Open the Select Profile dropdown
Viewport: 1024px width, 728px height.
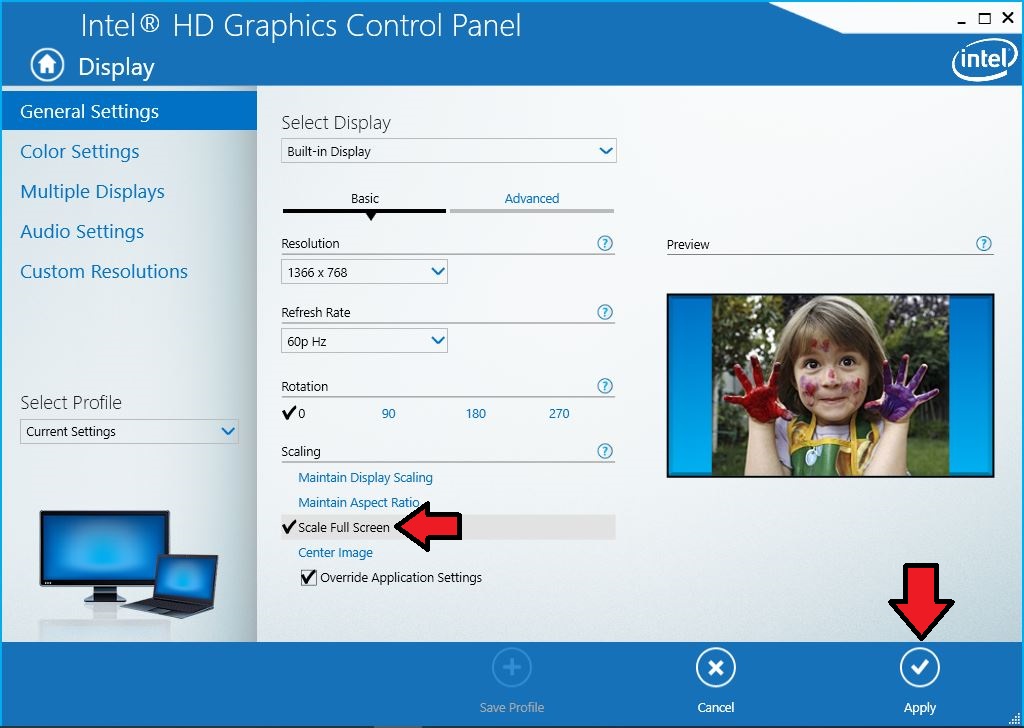(x=129, y=432)
